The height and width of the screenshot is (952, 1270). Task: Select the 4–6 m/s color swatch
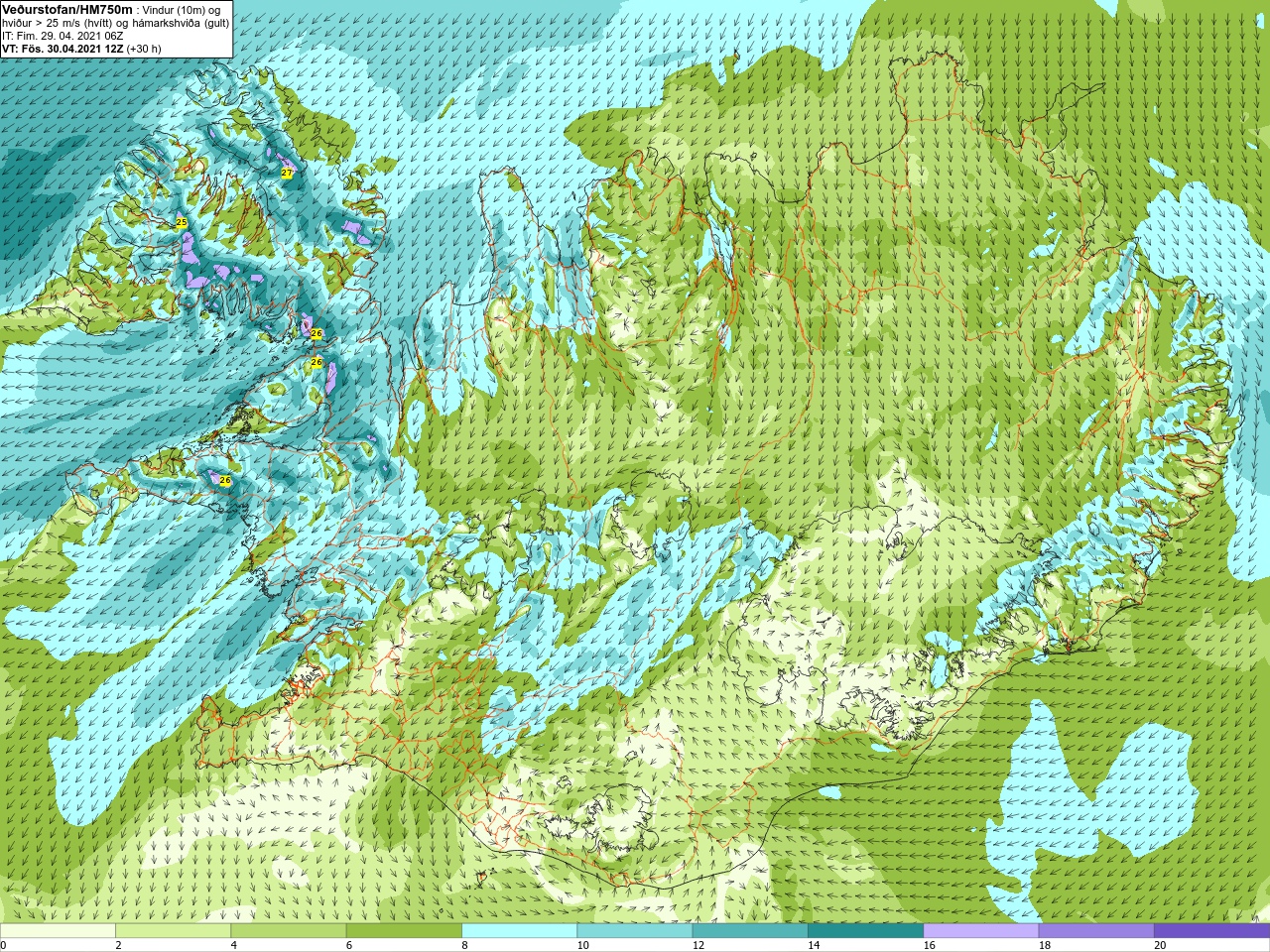288,931
